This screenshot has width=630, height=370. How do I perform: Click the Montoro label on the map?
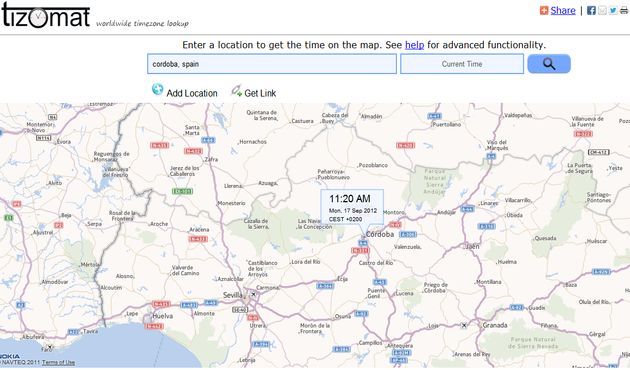394,212
